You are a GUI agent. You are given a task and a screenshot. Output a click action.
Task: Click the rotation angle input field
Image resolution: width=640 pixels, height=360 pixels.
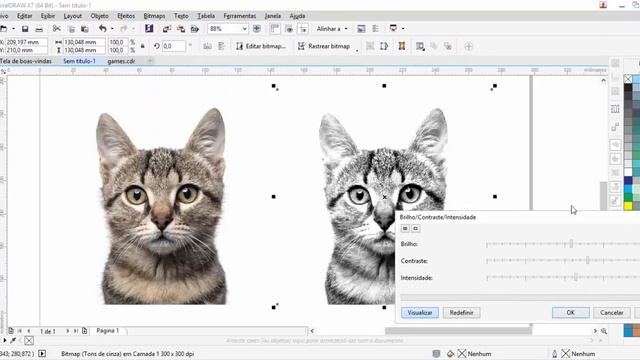pos(174,46)
